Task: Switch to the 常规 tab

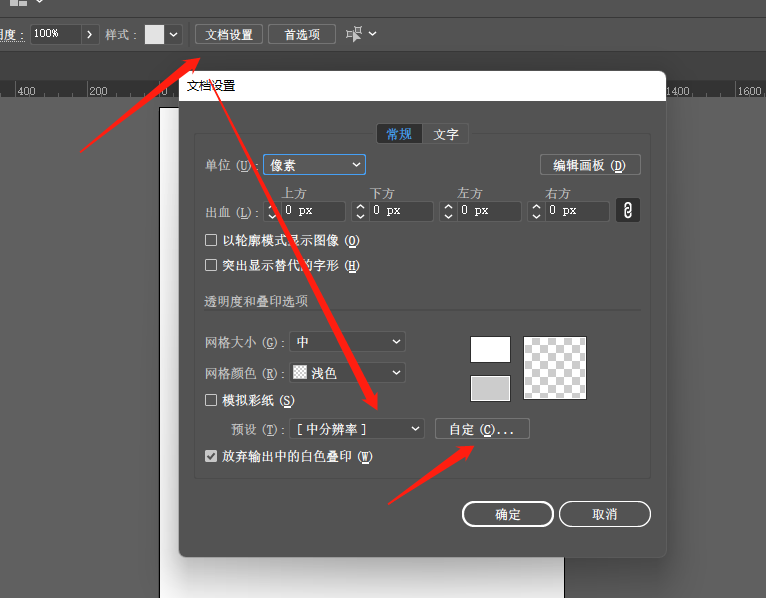Action: [x=399, y=134]
